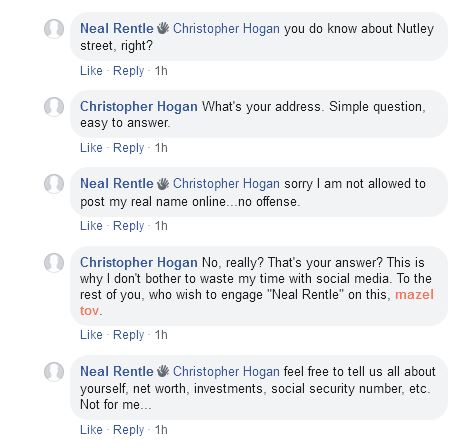The height and width of the screenshot is (447, 463).
Task: Reply to the Nutley street comment
Action: [x=128, y=71]
